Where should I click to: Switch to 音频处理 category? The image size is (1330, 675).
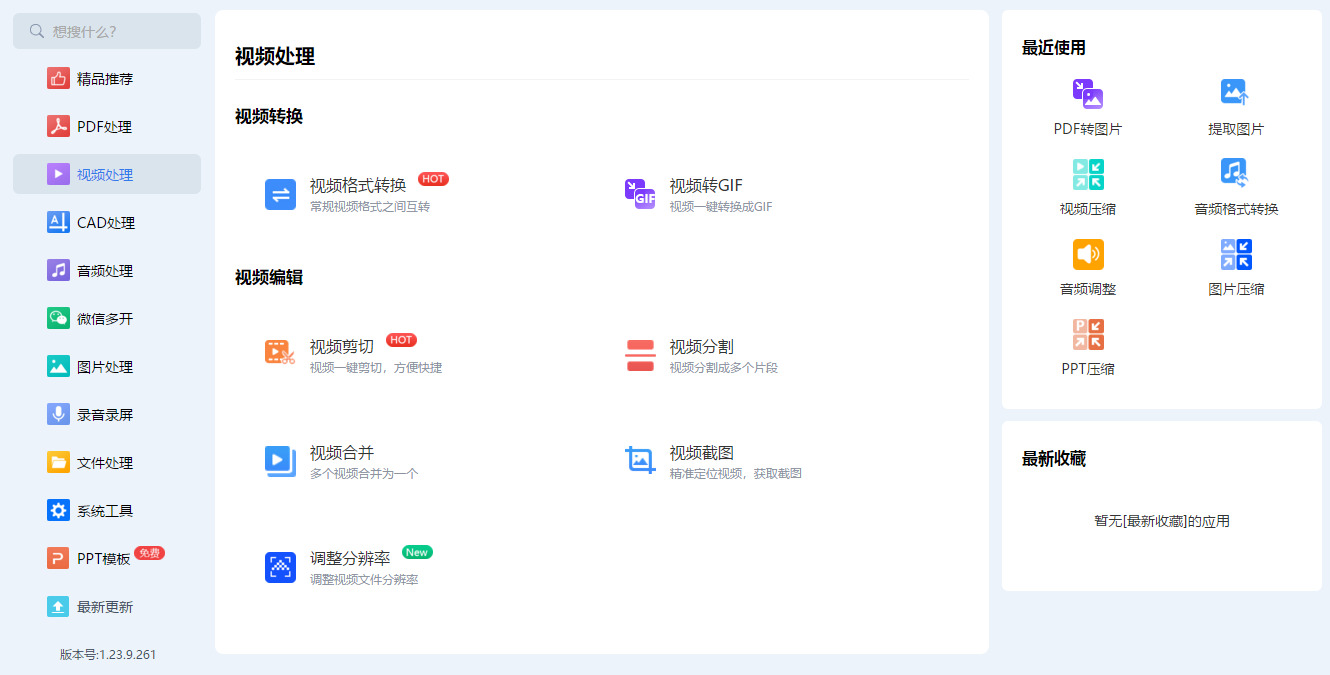[107, 271]
